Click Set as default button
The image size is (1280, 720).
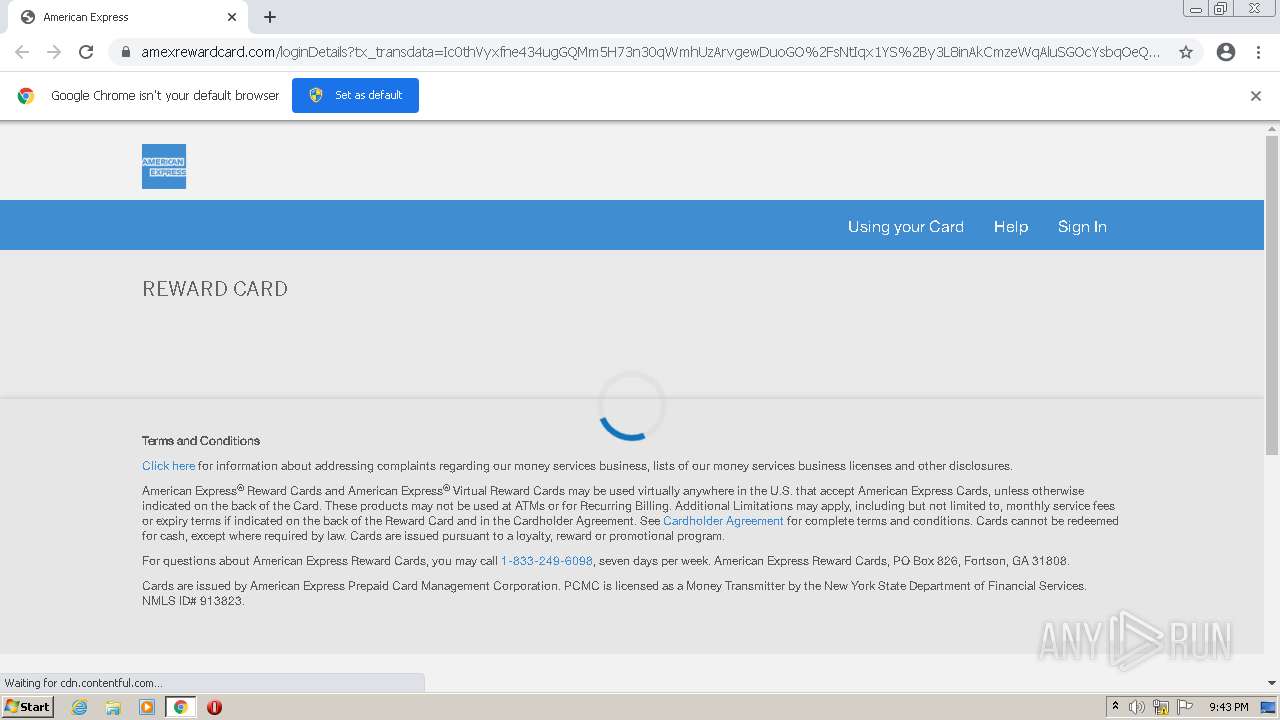click(x=355, y=95)
